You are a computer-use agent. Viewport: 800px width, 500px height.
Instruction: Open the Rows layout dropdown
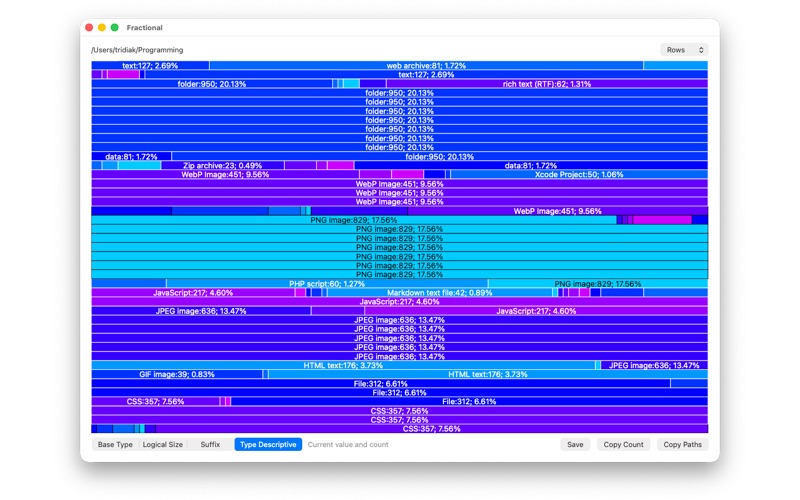coord(684,50)
